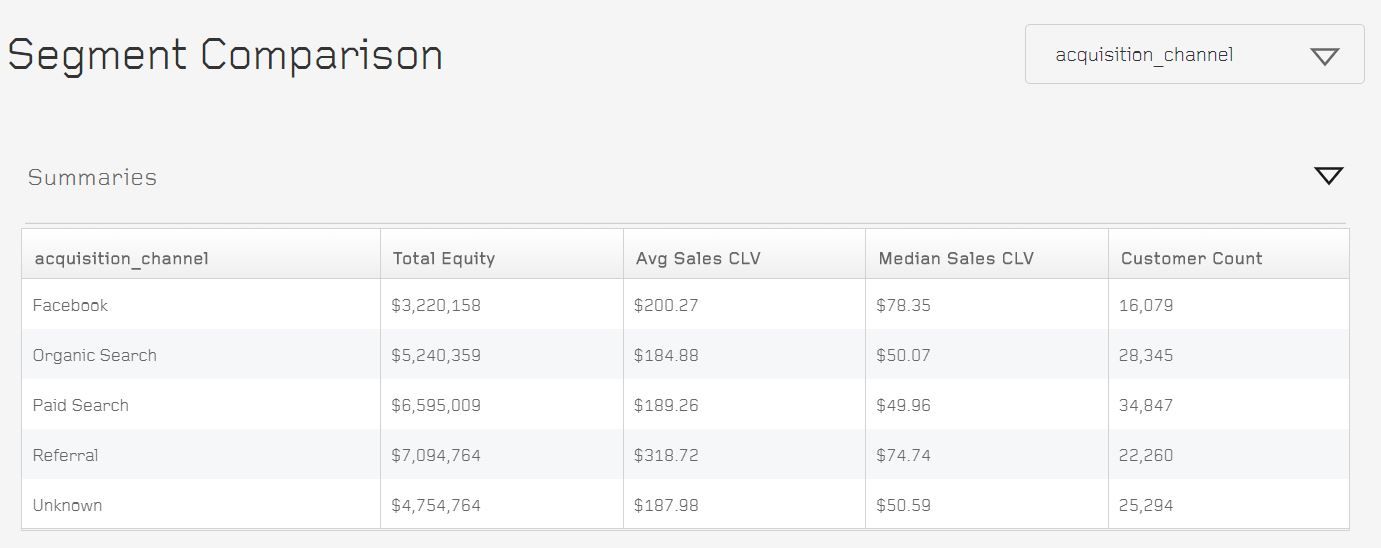Viewport: 1381px width, 548px height.
Task: Click Paid Search customer count 34,847
Action: coord(1146,405)
